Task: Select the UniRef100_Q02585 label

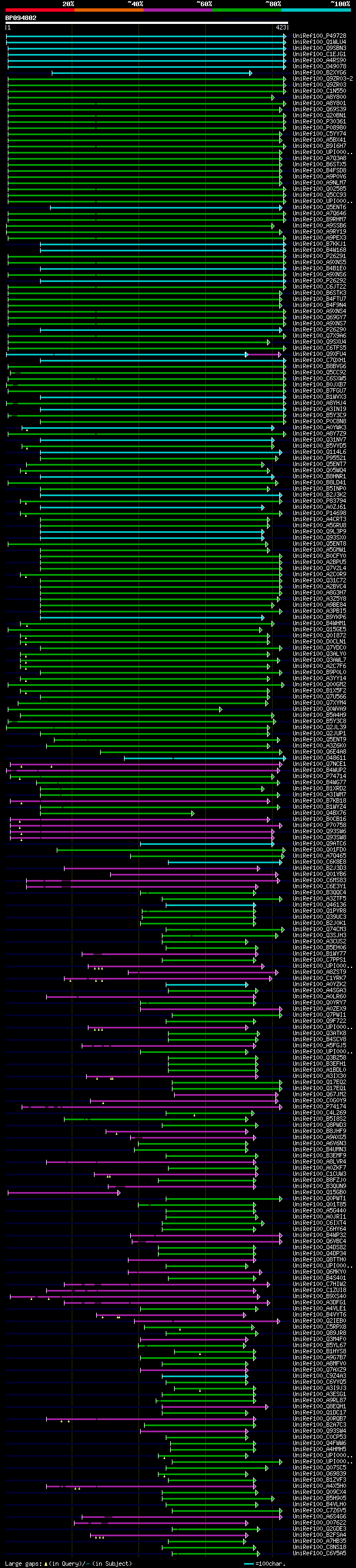Action: (319, 189)
